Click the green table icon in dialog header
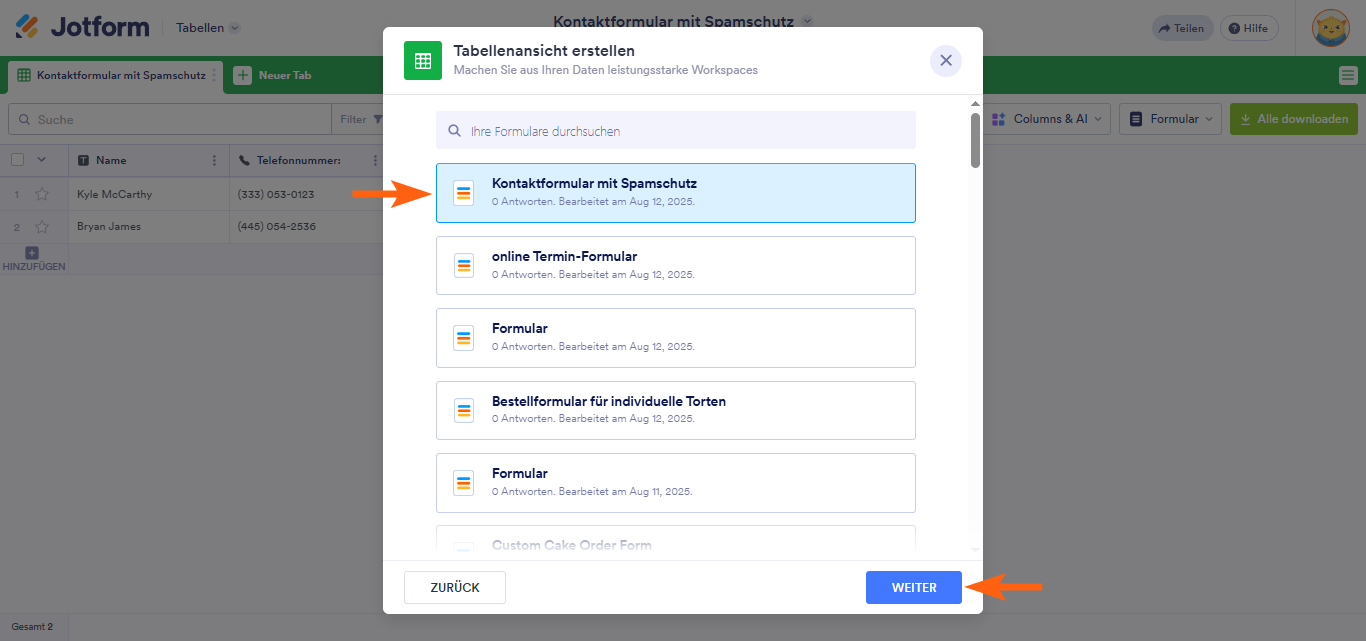 coord(423,60)
